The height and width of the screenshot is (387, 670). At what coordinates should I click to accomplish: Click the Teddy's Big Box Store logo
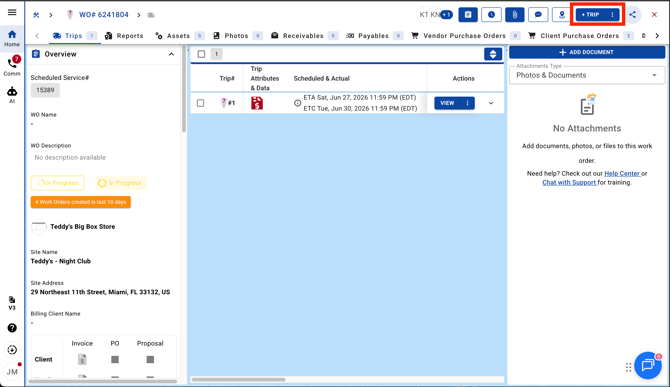pyautogui.click(x=38, y=227)
